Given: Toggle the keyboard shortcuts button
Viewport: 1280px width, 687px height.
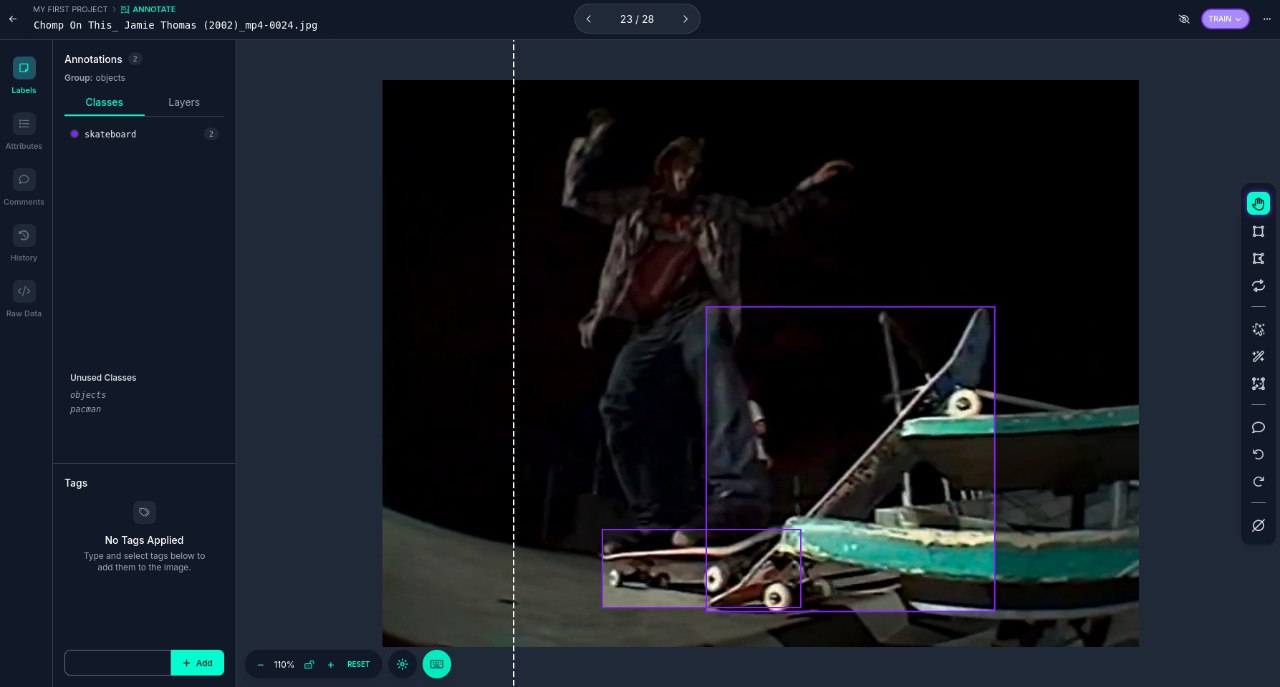Looking at the screenshot, I should (437, 664).
